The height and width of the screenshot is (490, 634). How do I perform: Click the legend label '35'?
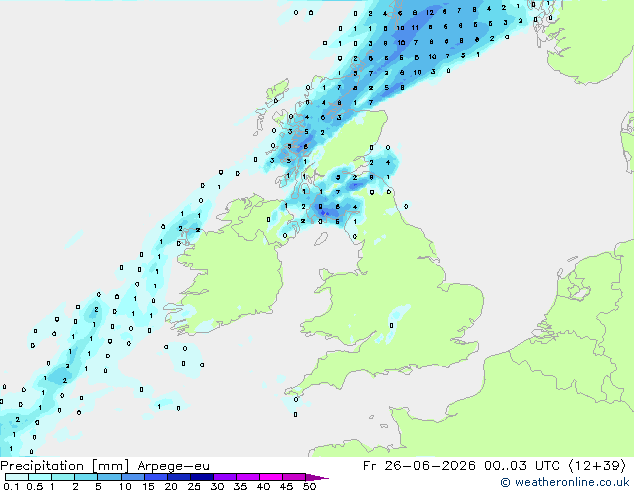pyautogui.click(x=240, y=486)
